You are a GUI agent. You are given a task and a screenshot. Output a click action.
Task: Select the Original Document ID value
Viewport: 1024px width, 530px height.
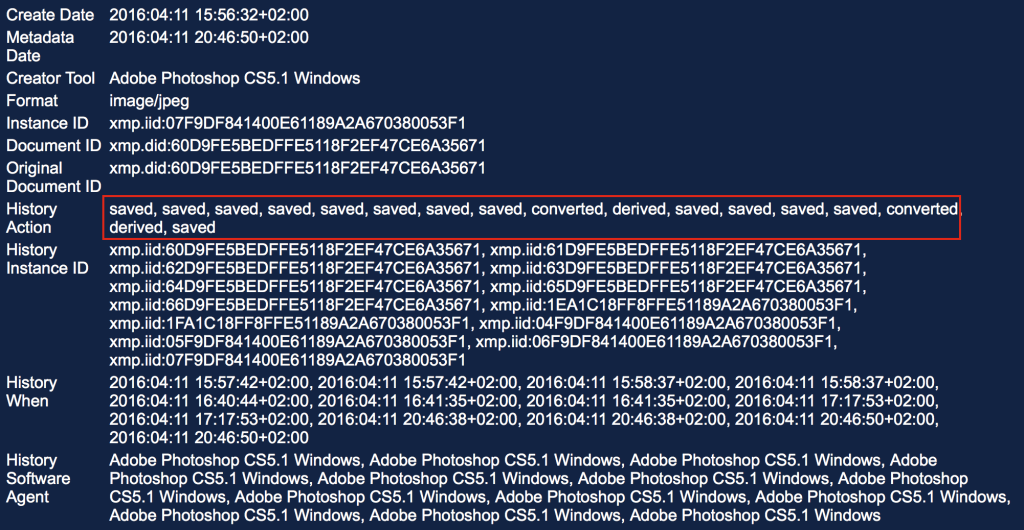pos(297,168)
